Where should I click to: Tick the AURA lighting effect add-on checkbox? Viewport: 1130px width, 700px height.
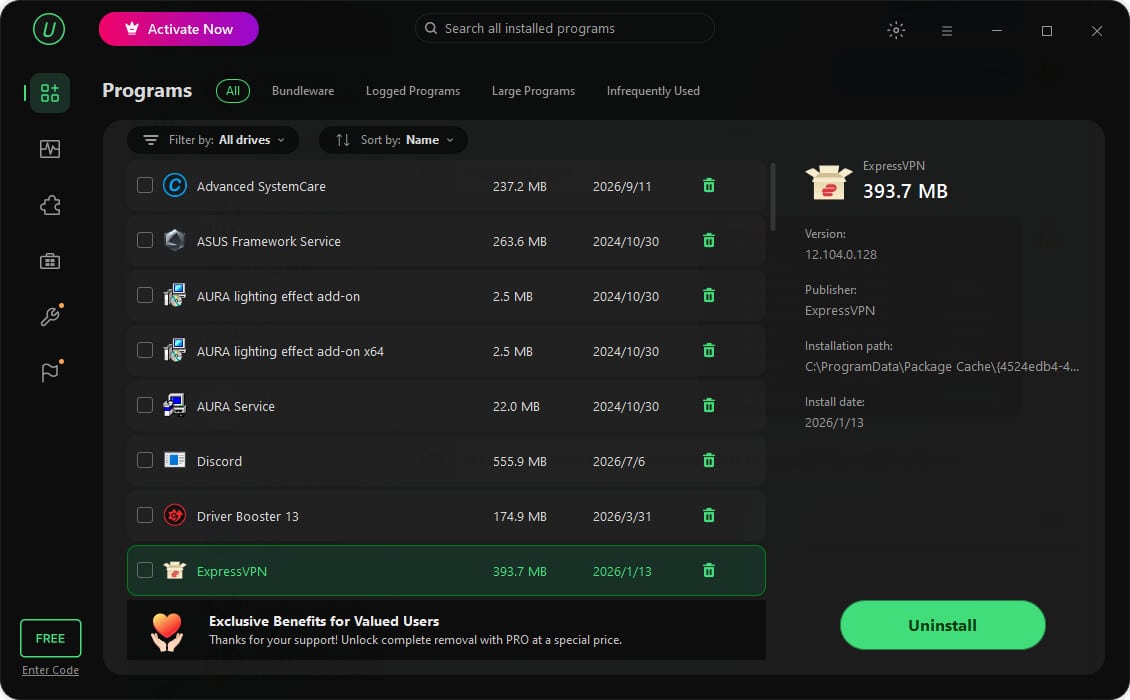pyautogui.click(x=145, y=296)
